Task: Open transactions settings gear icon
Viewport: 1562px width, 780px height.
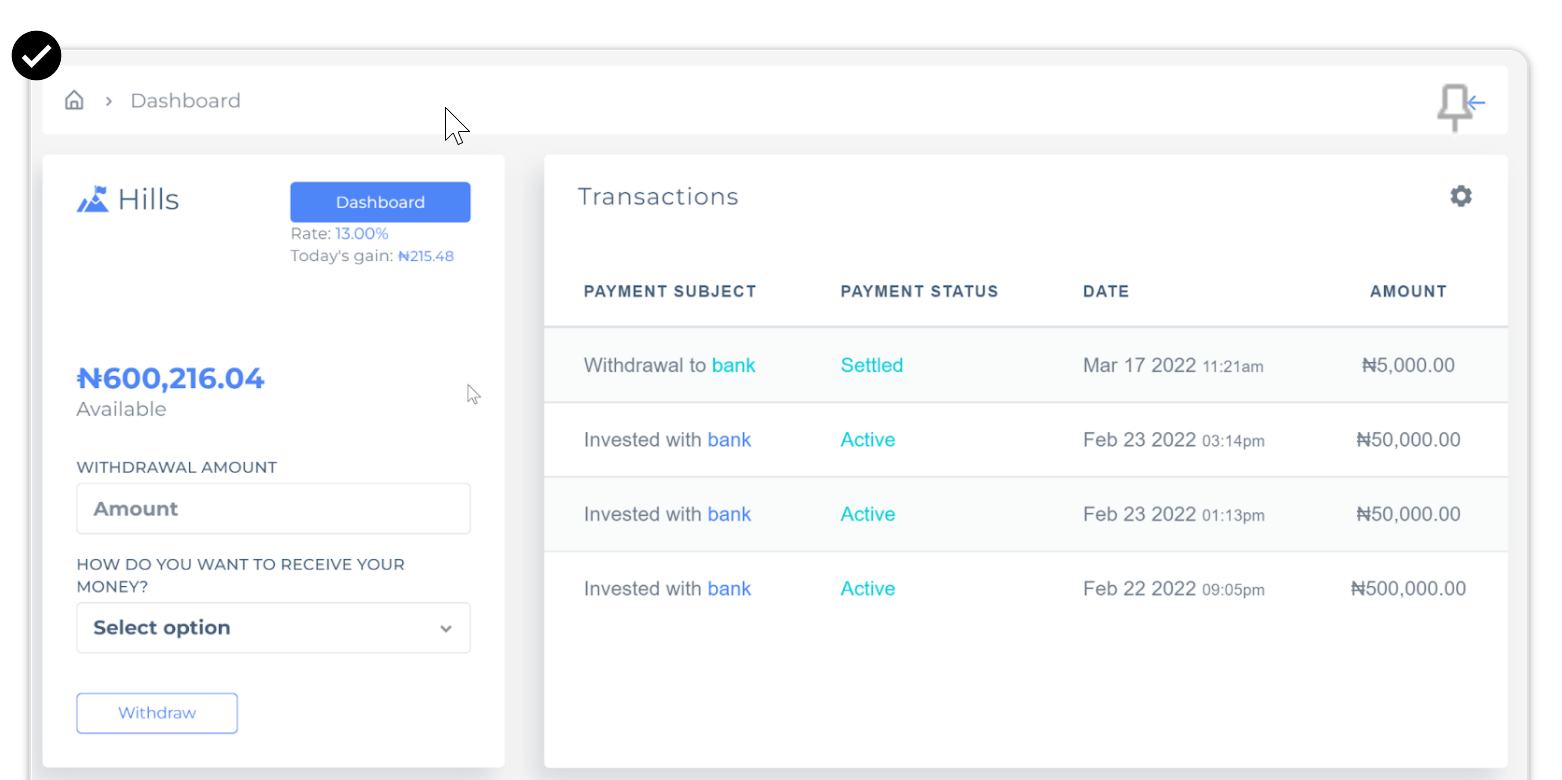Action: coord(1461,196)
